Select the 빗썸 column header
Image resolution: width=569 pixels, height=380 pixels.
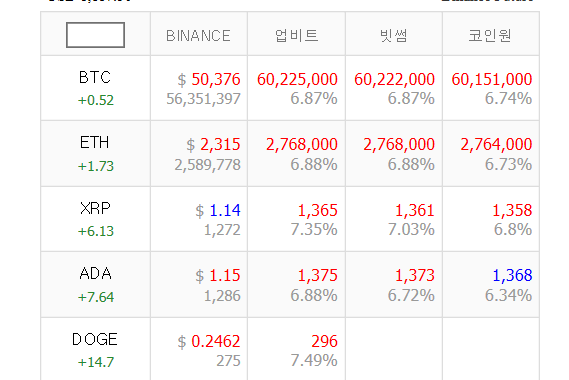tap(394, 36)
